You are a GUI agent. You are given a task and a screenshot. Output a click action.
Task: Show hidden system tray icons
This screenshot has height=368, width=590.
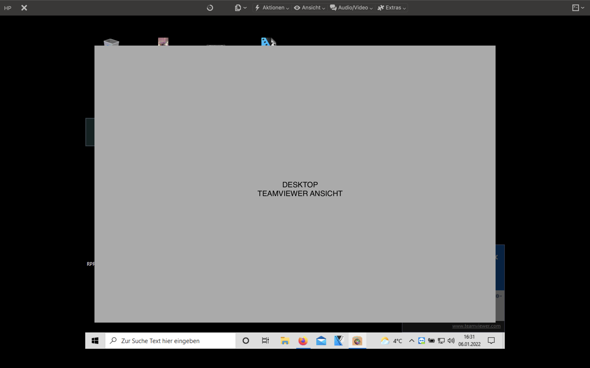[x=412, y=341]
